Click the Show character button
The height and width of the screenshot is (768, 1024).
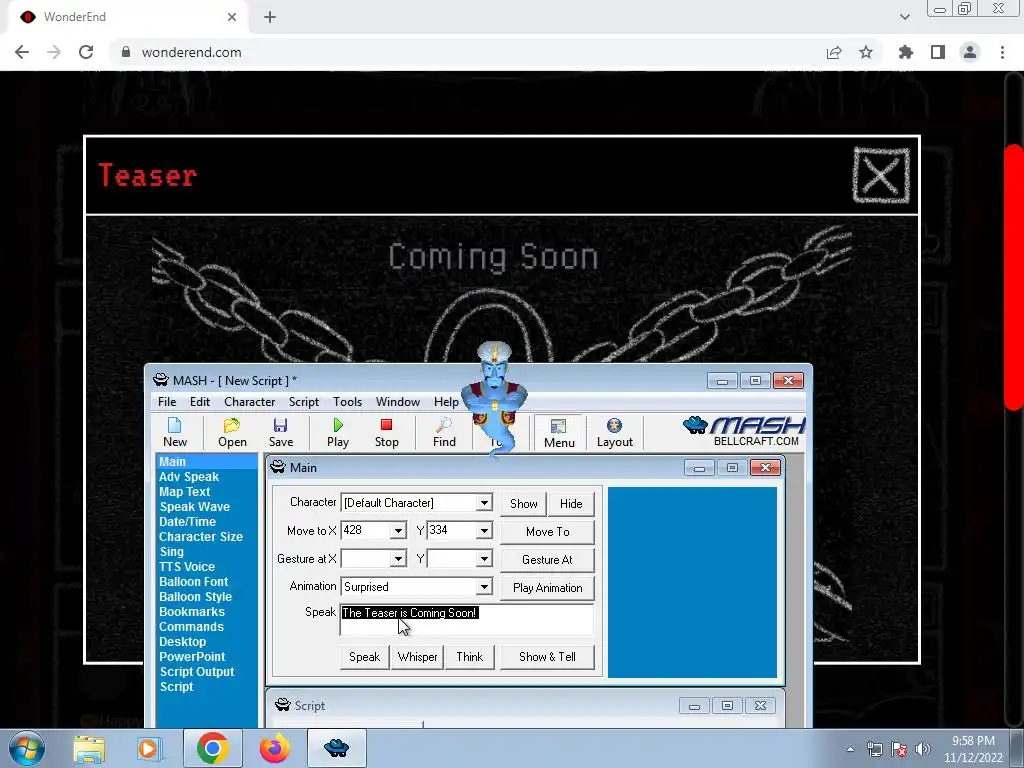pos(523,504)
